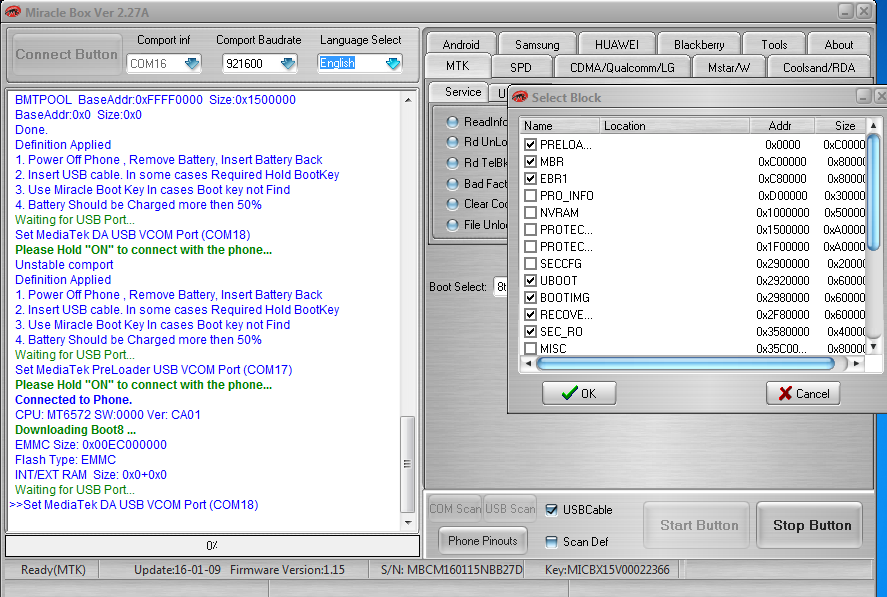Click the log pane scroll down arrow
The image size is (887, 597).
[x=408, y=522]
